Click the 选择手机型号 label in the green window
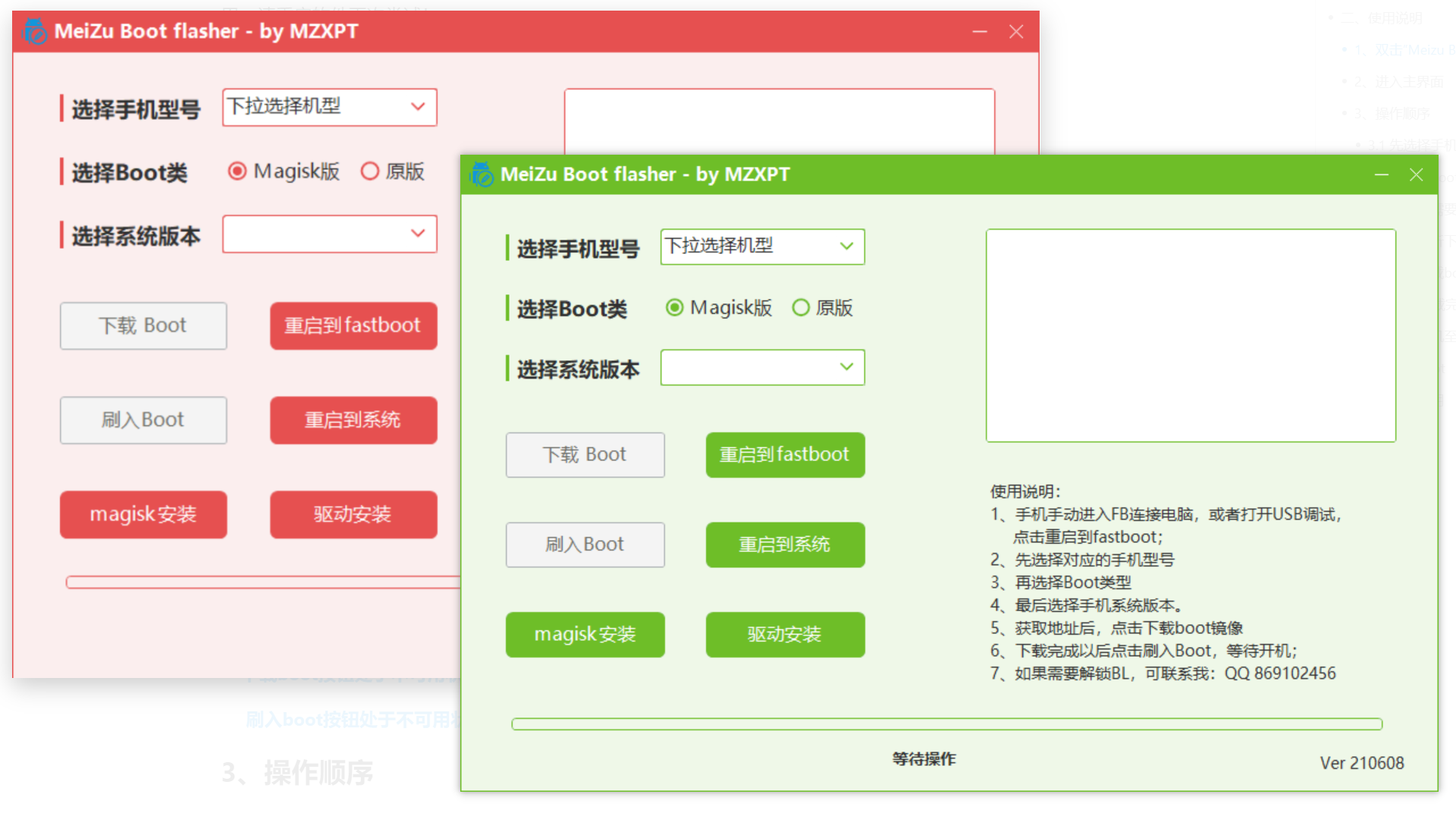The image size is (1456, 813). [x=578, y=249]
